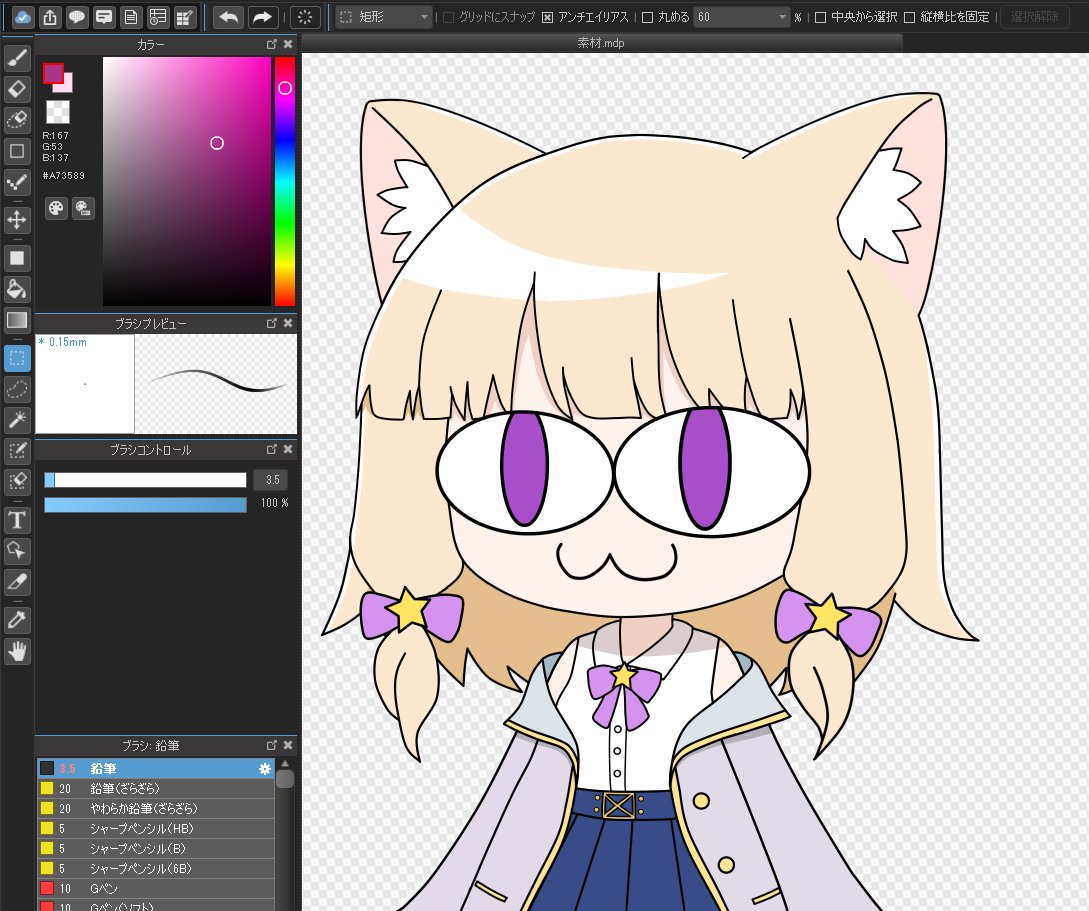Click the grid-with-pencil panel edit icon

185,17
